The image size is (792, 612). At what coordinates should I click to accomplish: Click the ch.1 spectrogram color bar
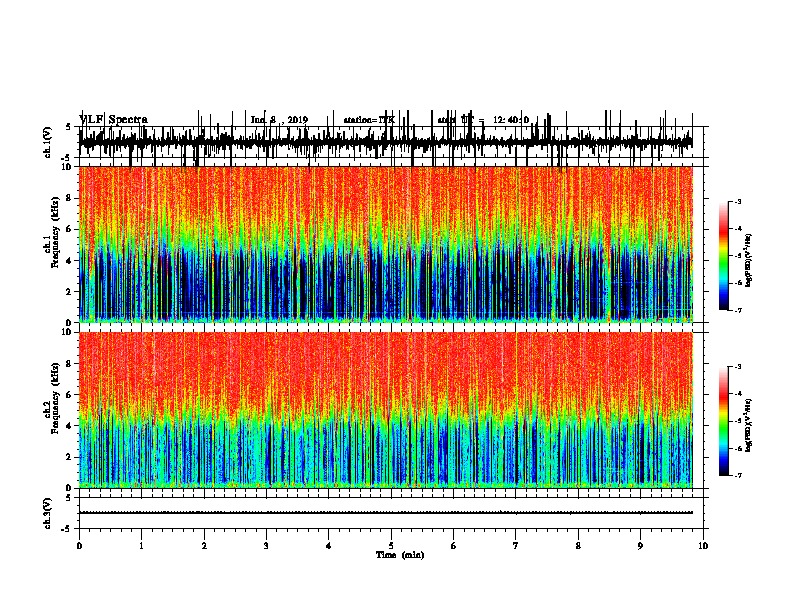(x=723, y=256)
